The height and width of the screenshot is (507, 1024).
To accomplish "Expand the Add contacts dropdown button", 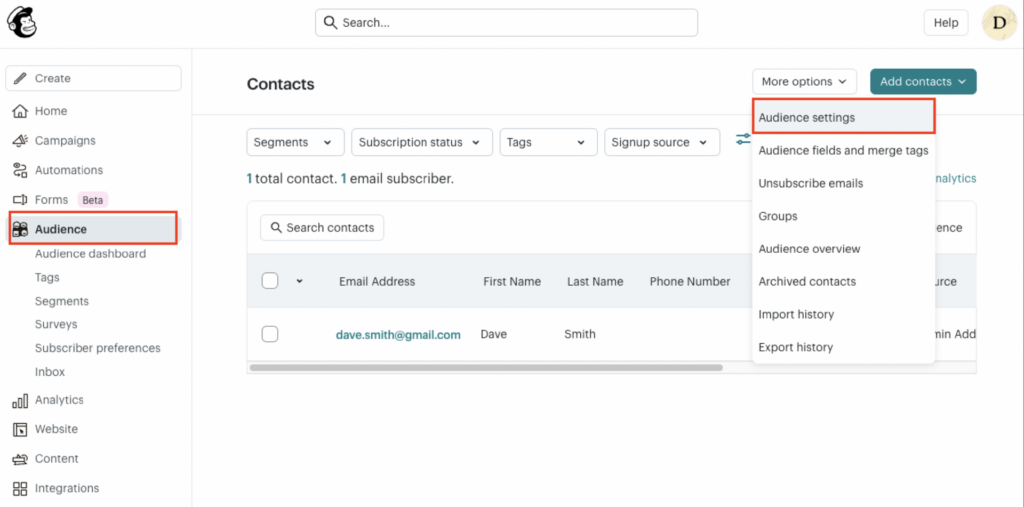I will [922, 82].
